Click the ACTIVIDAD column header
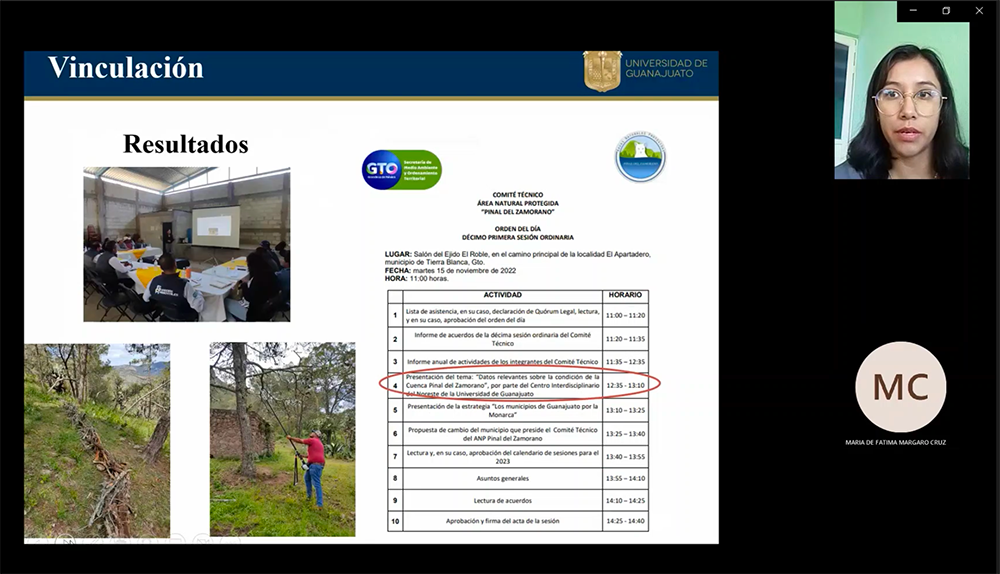 point(503,296)
